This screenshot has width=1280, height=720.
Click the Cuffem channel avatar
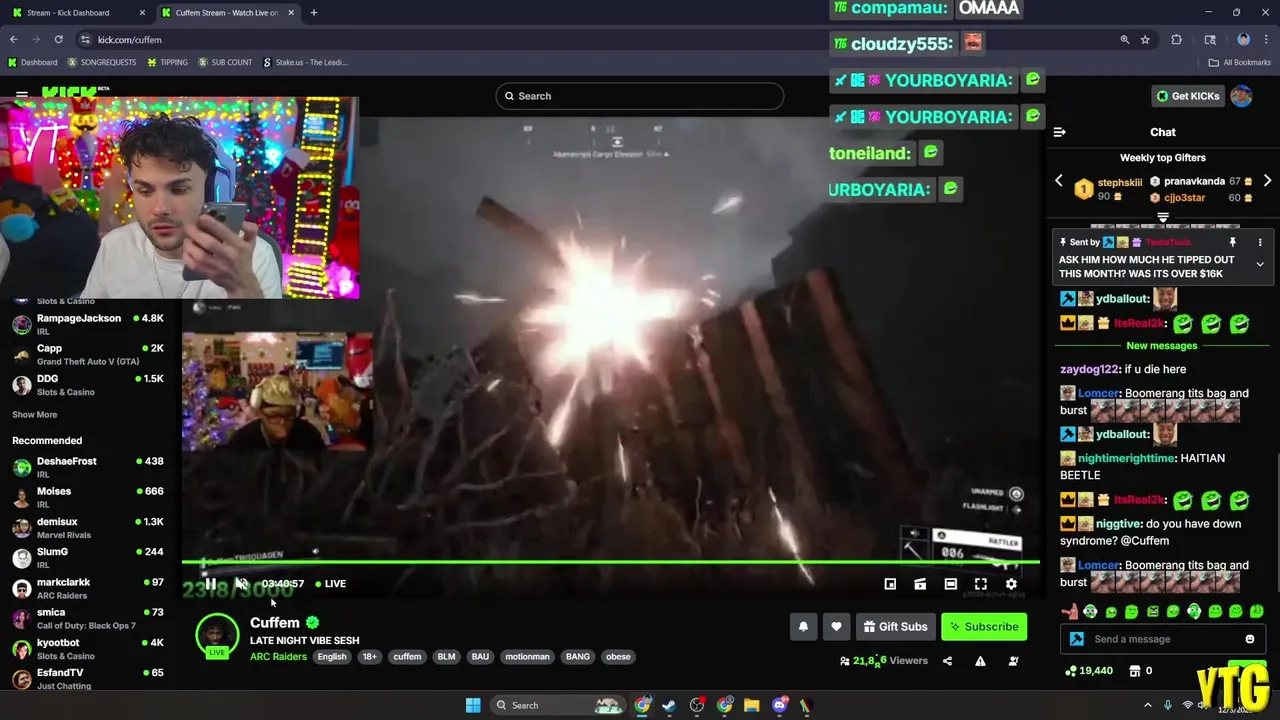pyautogui.click(x=217, y=635)
